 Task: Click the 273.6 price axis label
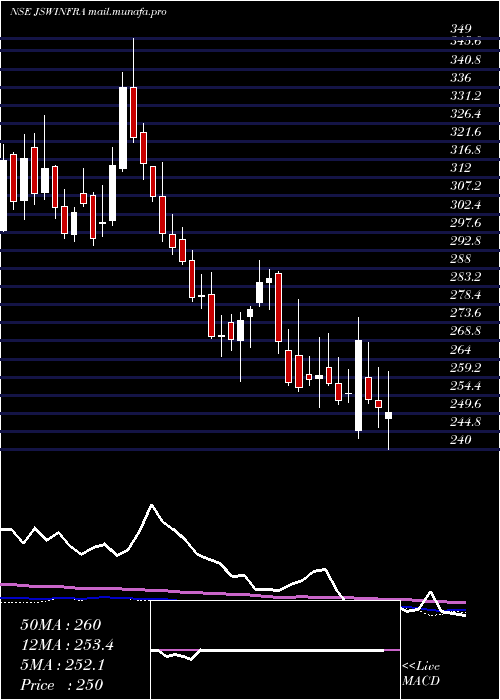465,313
